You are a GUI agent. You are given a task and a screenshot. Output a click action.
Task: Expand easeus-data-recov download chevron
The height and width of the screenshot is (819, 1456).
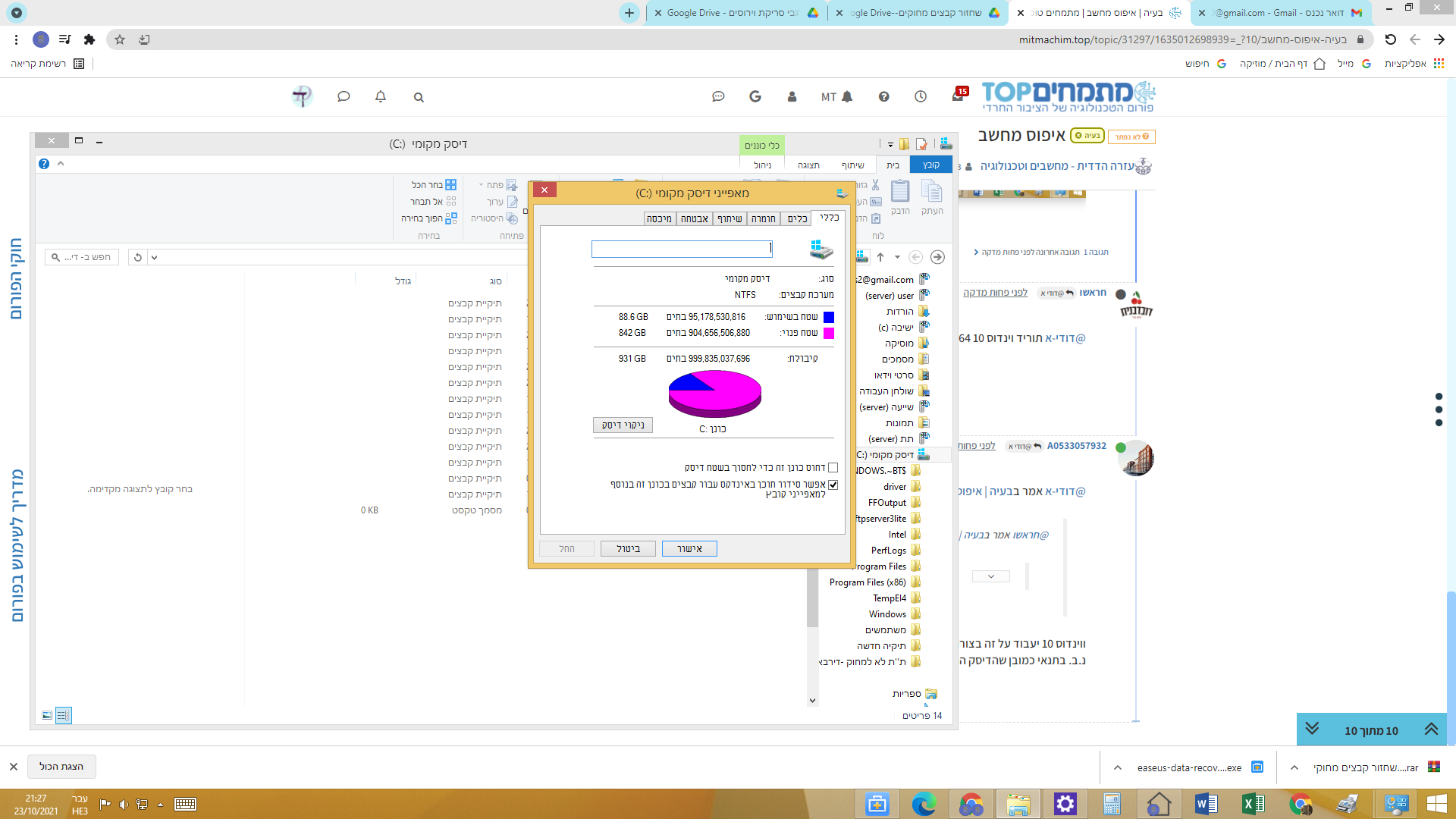pos(1118,767)
